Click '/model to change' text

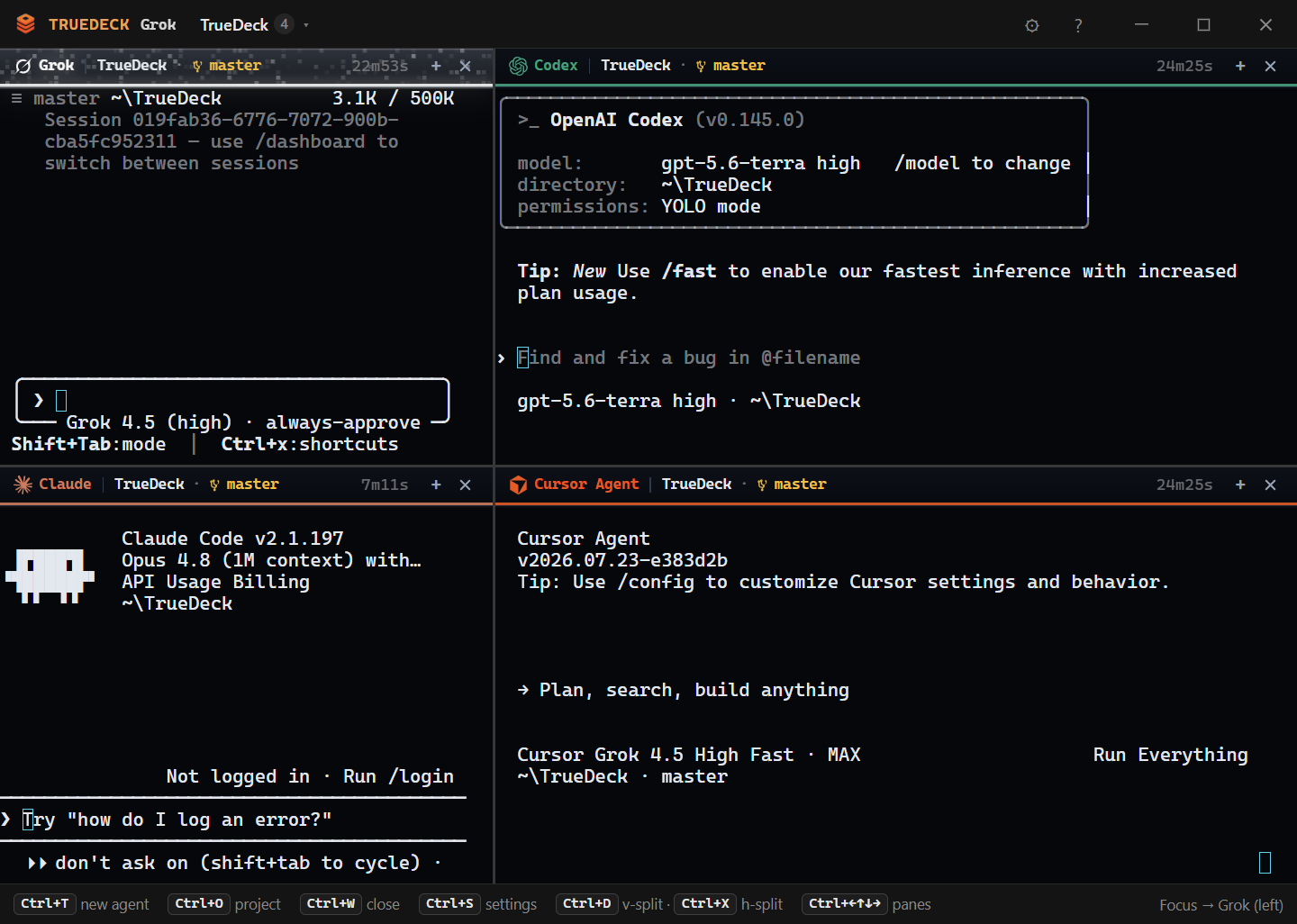click(x=983, y=163)
